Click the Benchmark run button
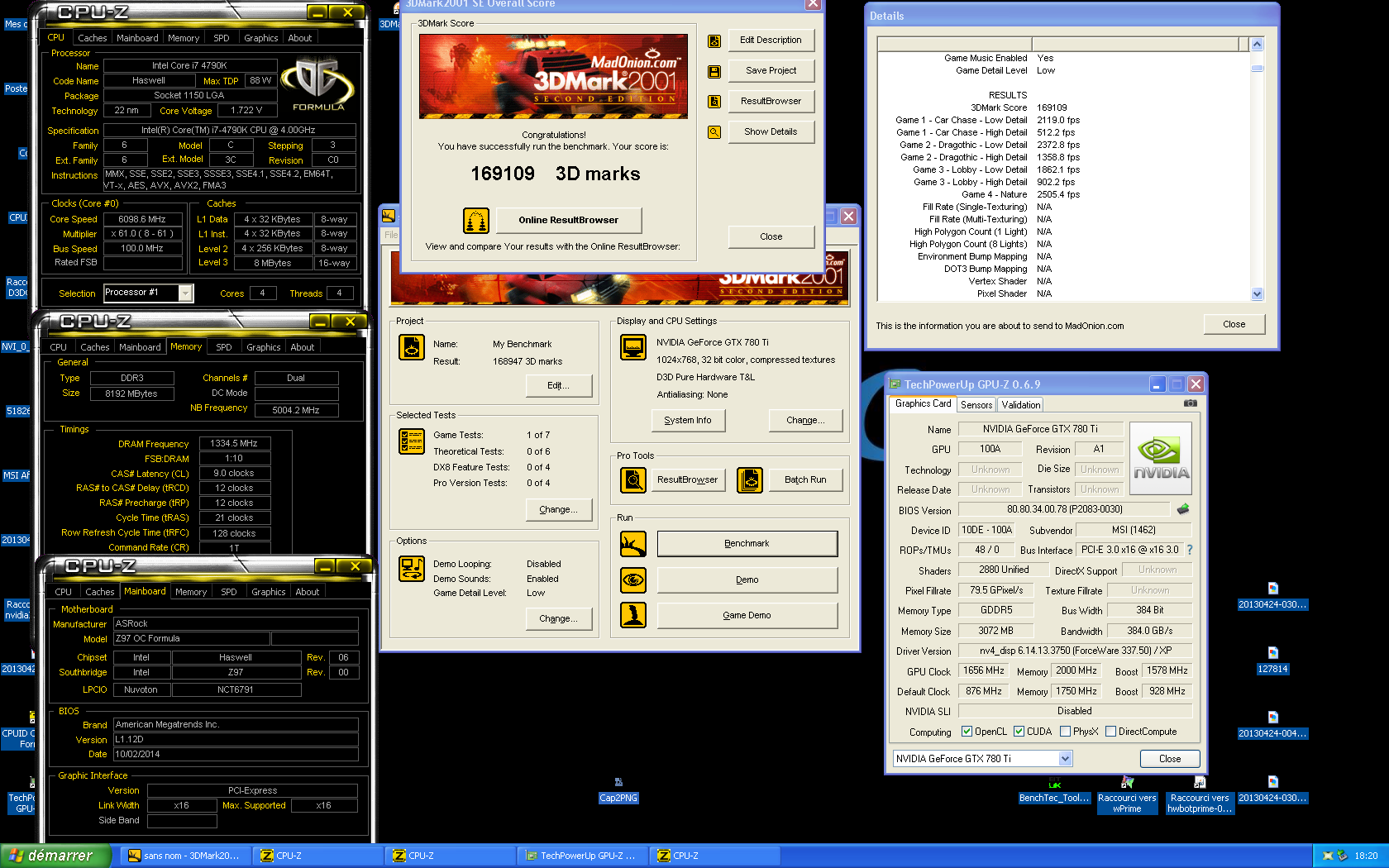This screenshot has width=1389, height=868. pyautogui.click(x=747, y=544)
